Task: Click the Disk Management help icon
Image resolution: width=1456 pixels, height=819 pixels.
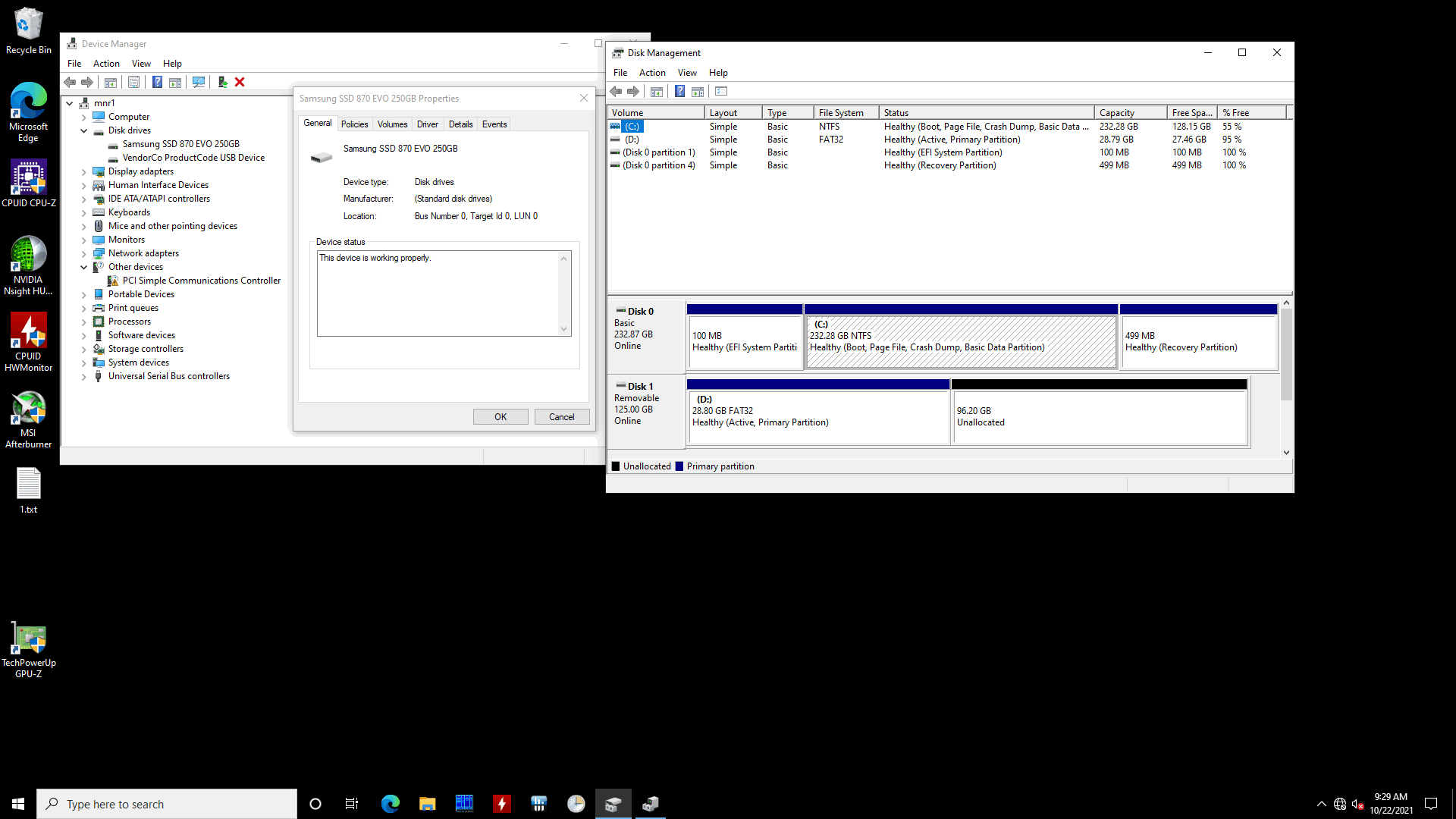Action: (x=680, y=91)
